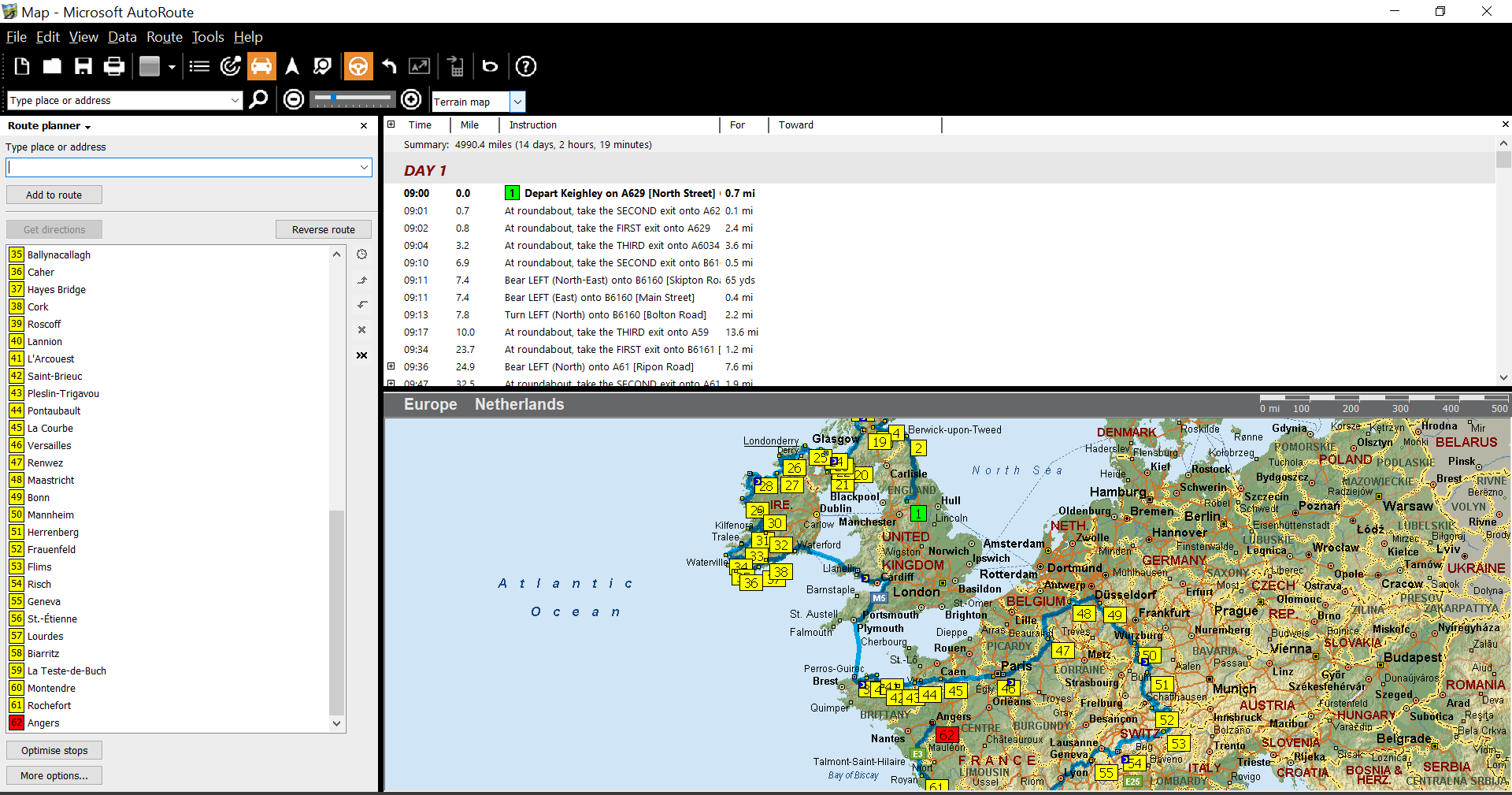Zoom out with the minus circle button
The width and height of the screenshot is (1512, 795).
click(294, 99)
